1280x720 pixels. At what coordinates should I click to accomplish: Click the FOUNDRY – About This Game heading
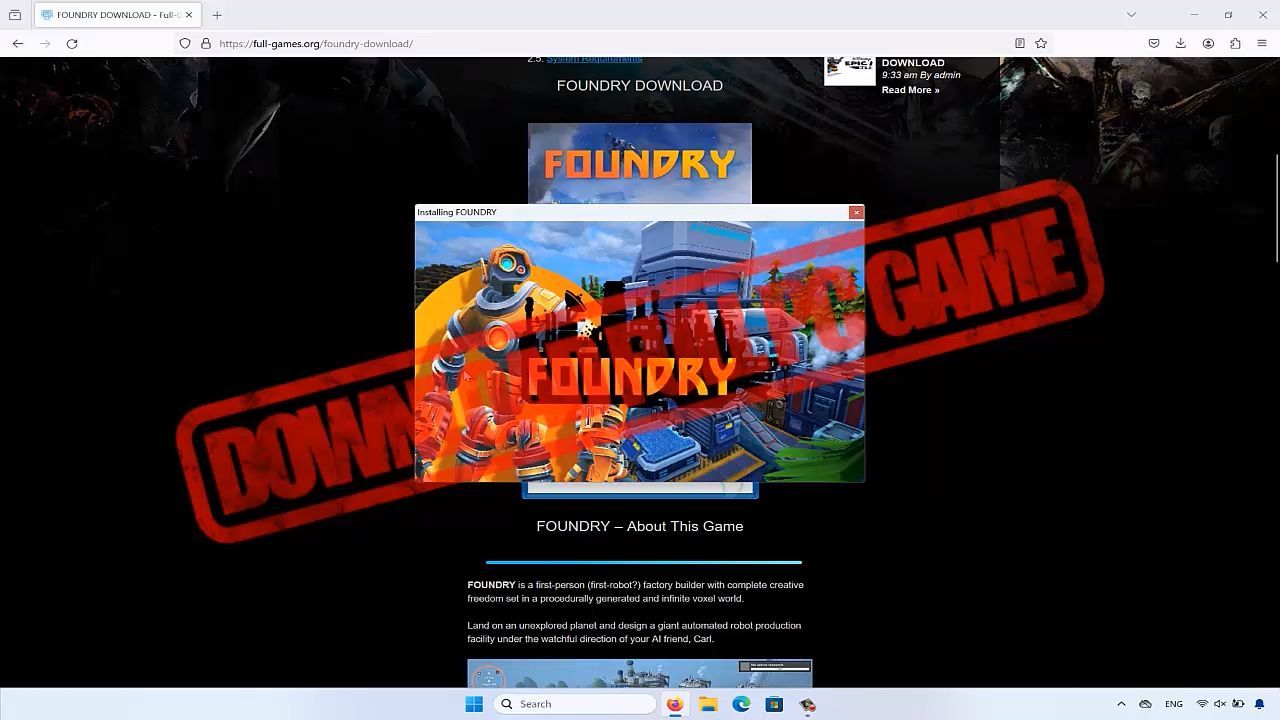pos(640,526)
